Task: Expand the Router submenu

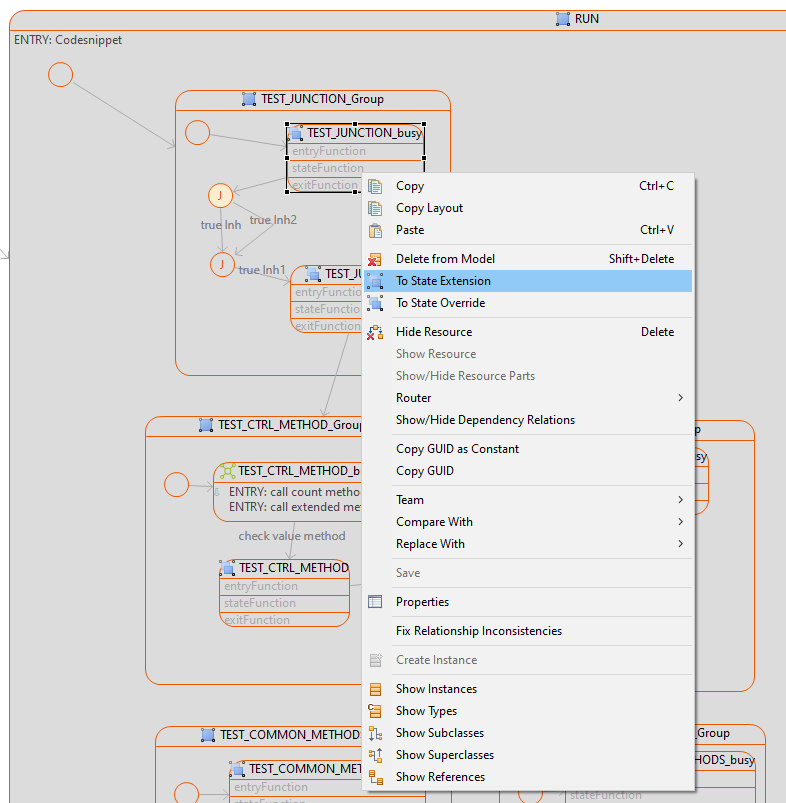Action: click(x=413, y=398)
